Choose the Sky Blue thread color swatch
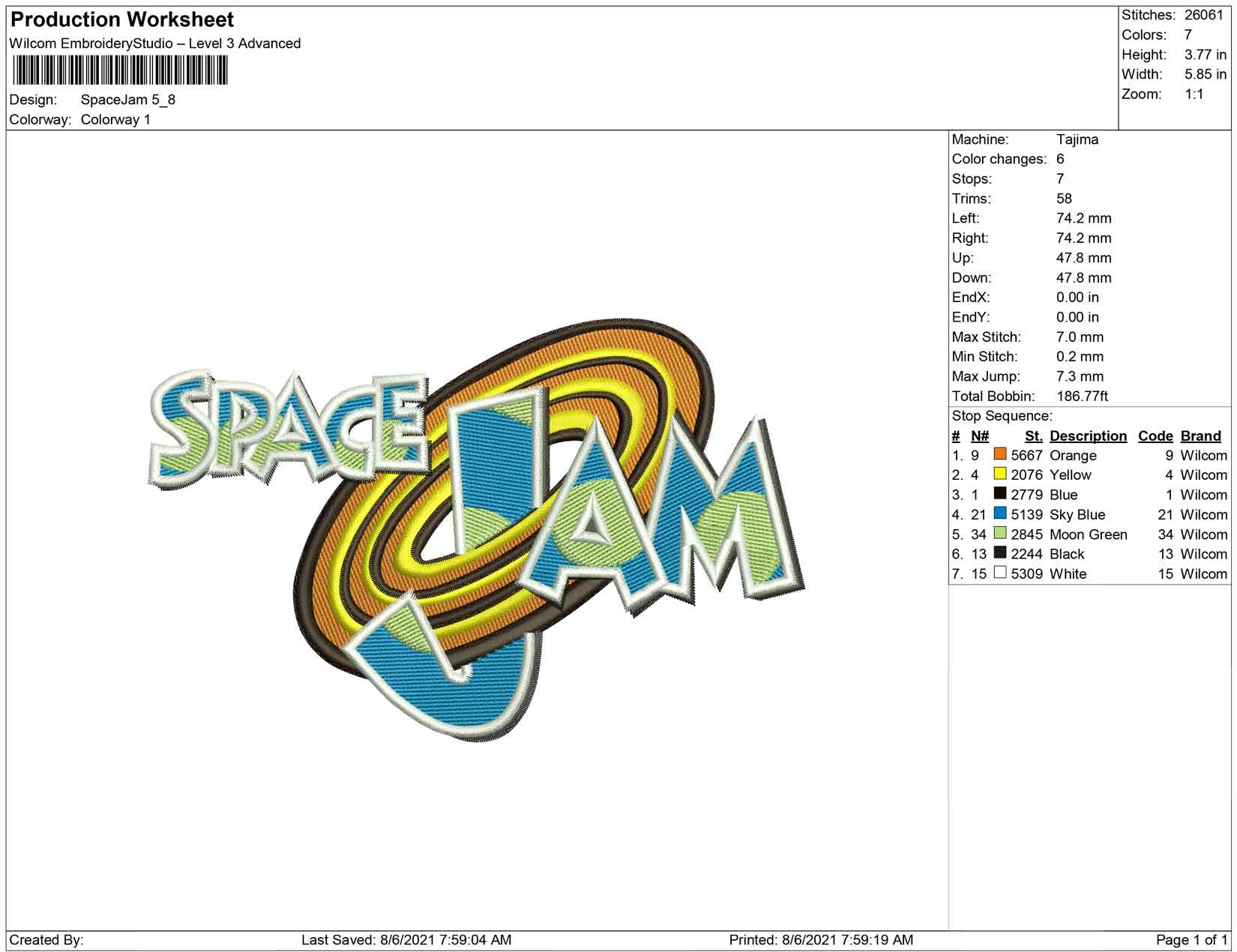 [999, 513]
